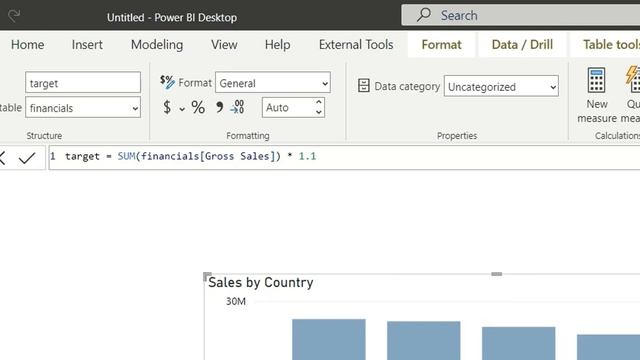The height and width of the screenshot is (360, 640).
Task: Create a New measure
Action: coord(596,95)
